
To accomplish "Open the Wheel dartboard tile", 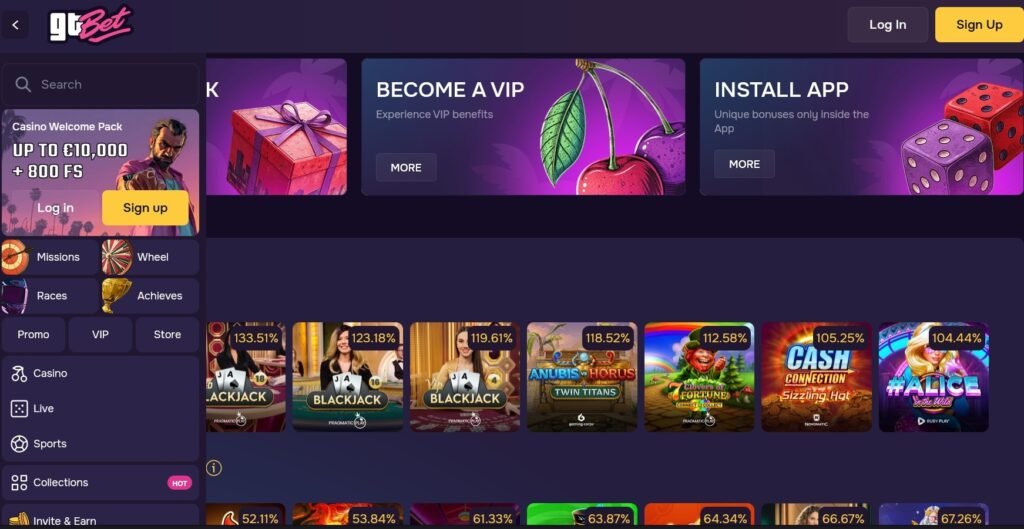I will pyautogui.click(x=150, y=257).
